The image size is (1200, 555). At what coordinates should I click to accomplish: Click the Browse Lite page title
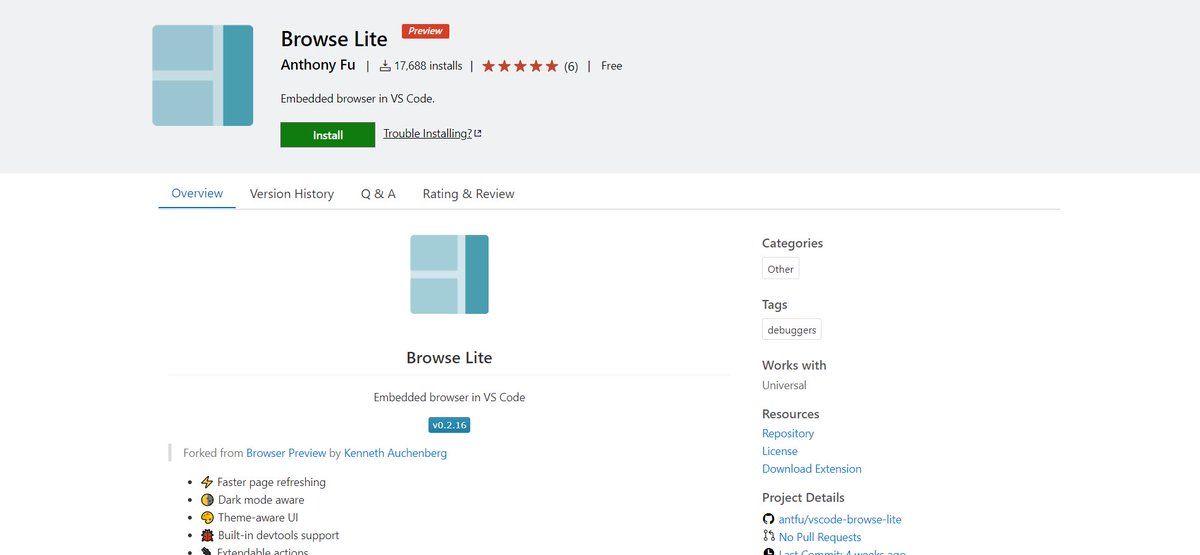[334, 39]
